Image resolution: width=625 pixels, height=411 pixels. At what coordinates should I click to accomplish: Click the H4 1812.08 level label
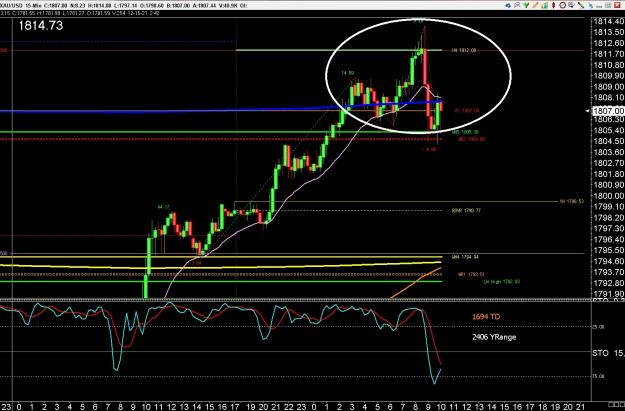464,50
